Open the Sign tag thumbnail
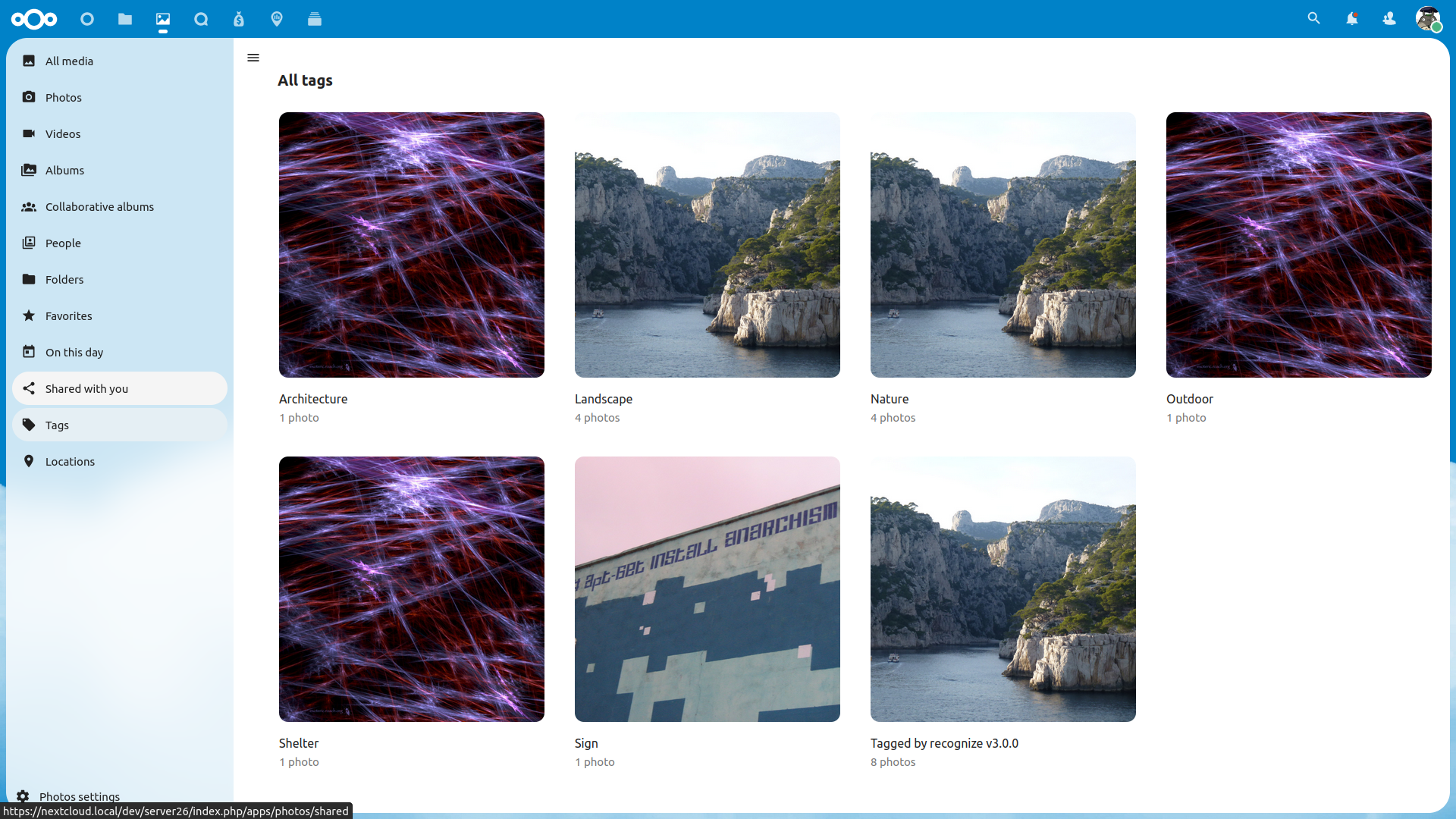 tap(707, 589)
